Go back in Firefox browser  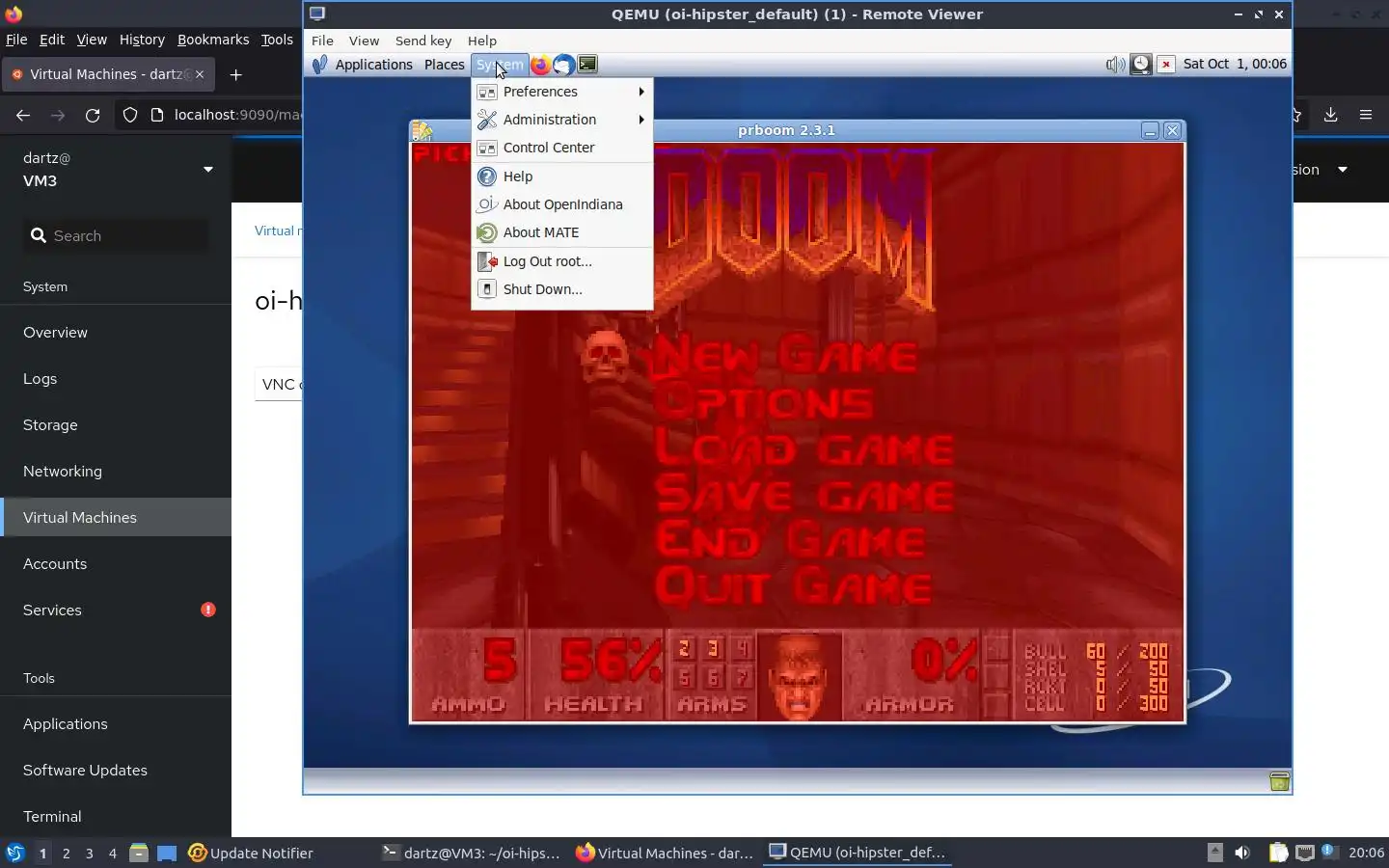23,115
